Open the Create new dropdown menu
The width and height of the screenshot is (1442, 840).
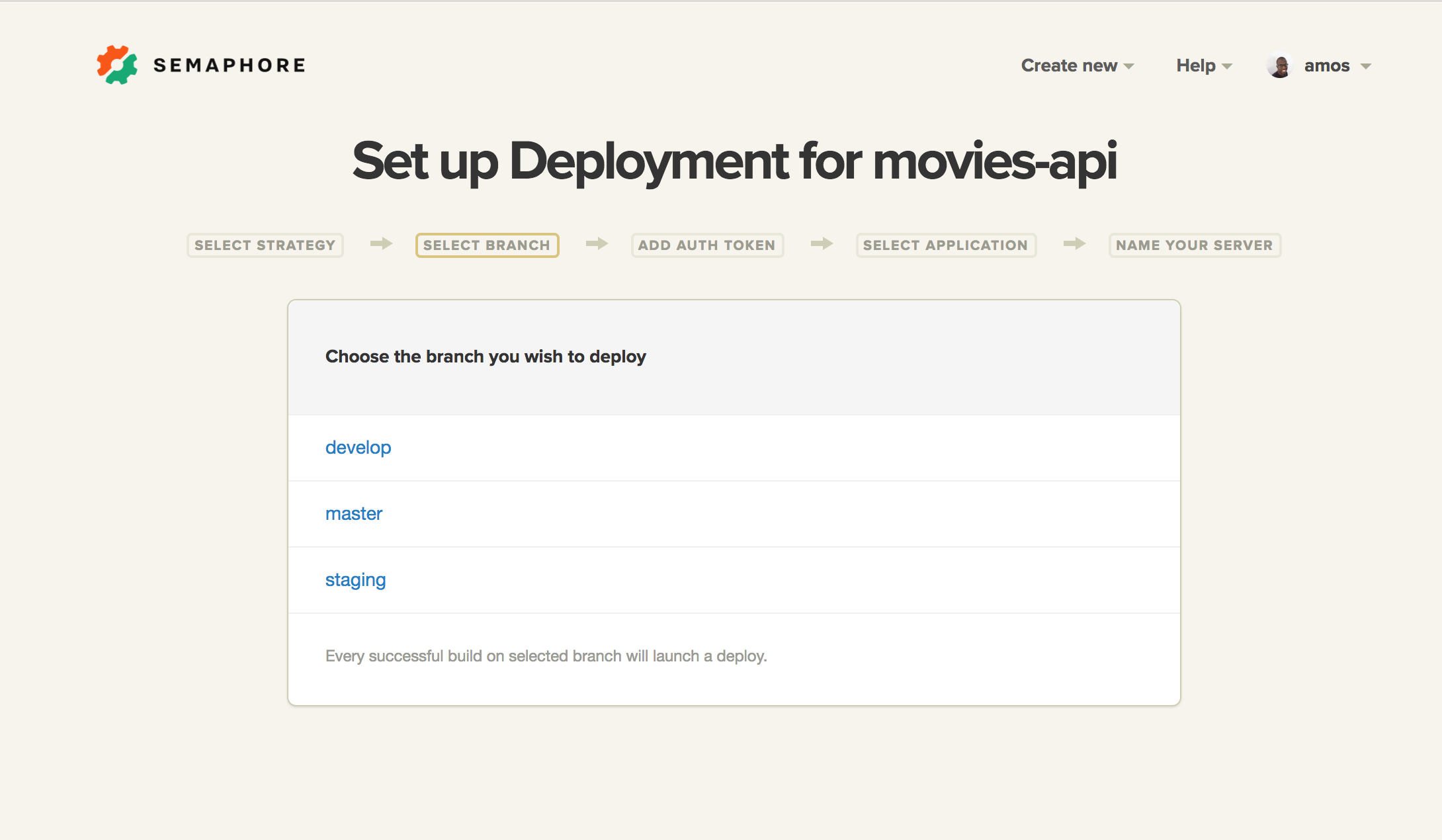coord(1078,65)
